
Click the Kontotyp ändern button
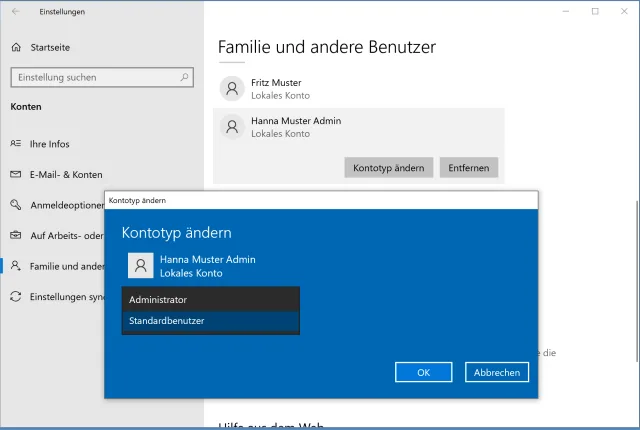click(x=388, y=168)
